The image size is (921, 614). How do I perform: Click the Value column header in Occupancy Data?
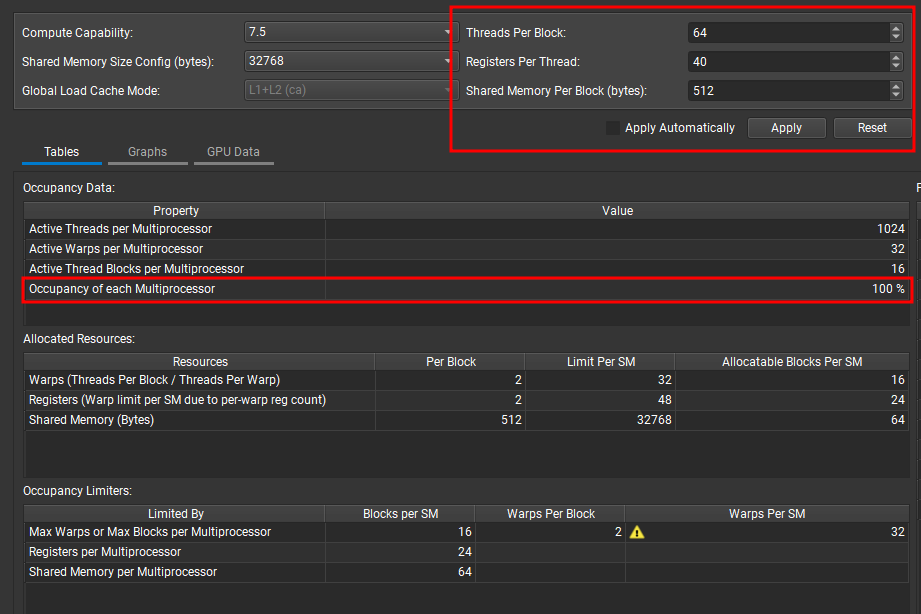pyautogui.click(x=617, y=211)
